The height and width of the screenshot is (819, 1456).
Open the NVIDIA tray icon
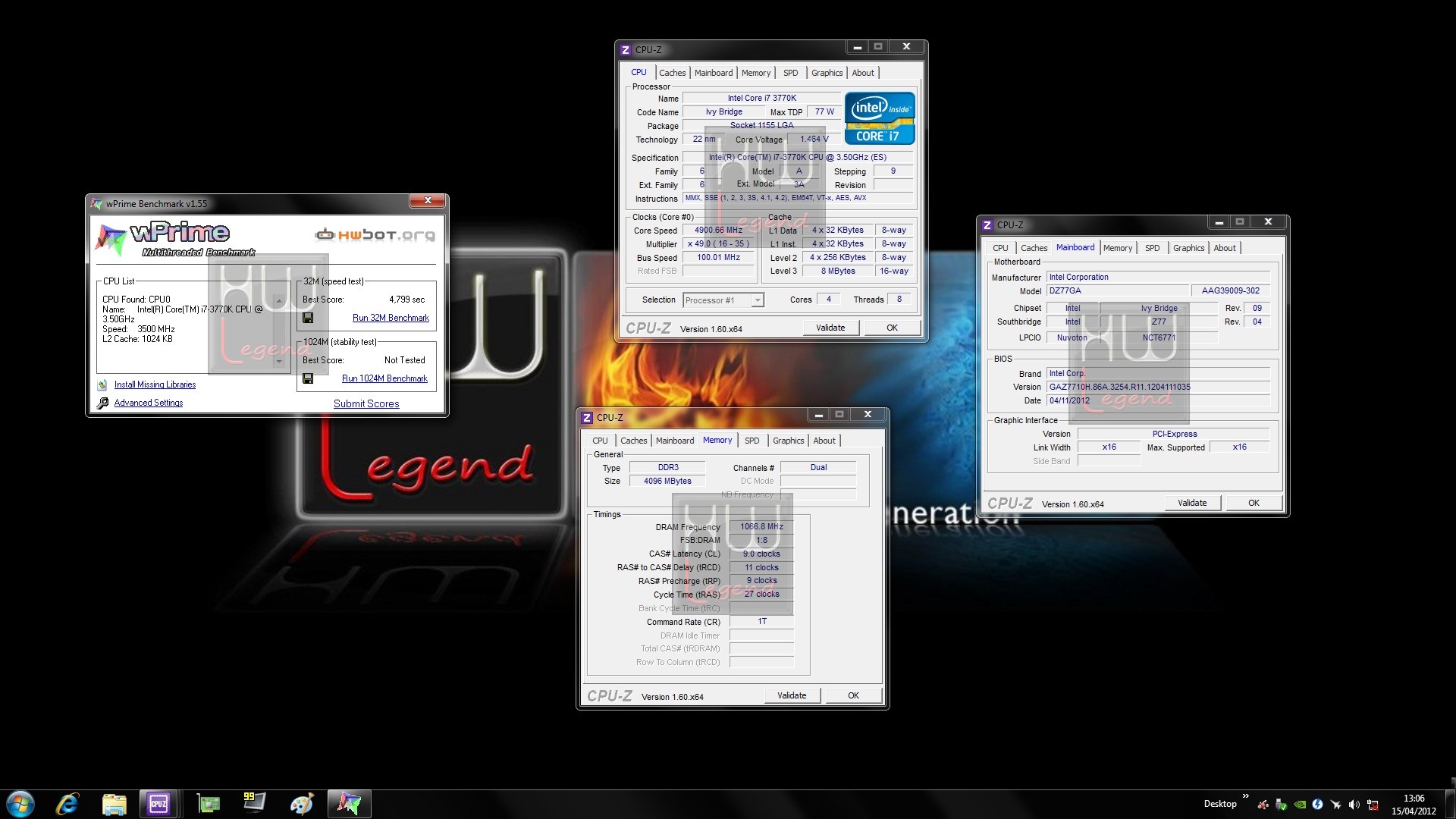1299,805
